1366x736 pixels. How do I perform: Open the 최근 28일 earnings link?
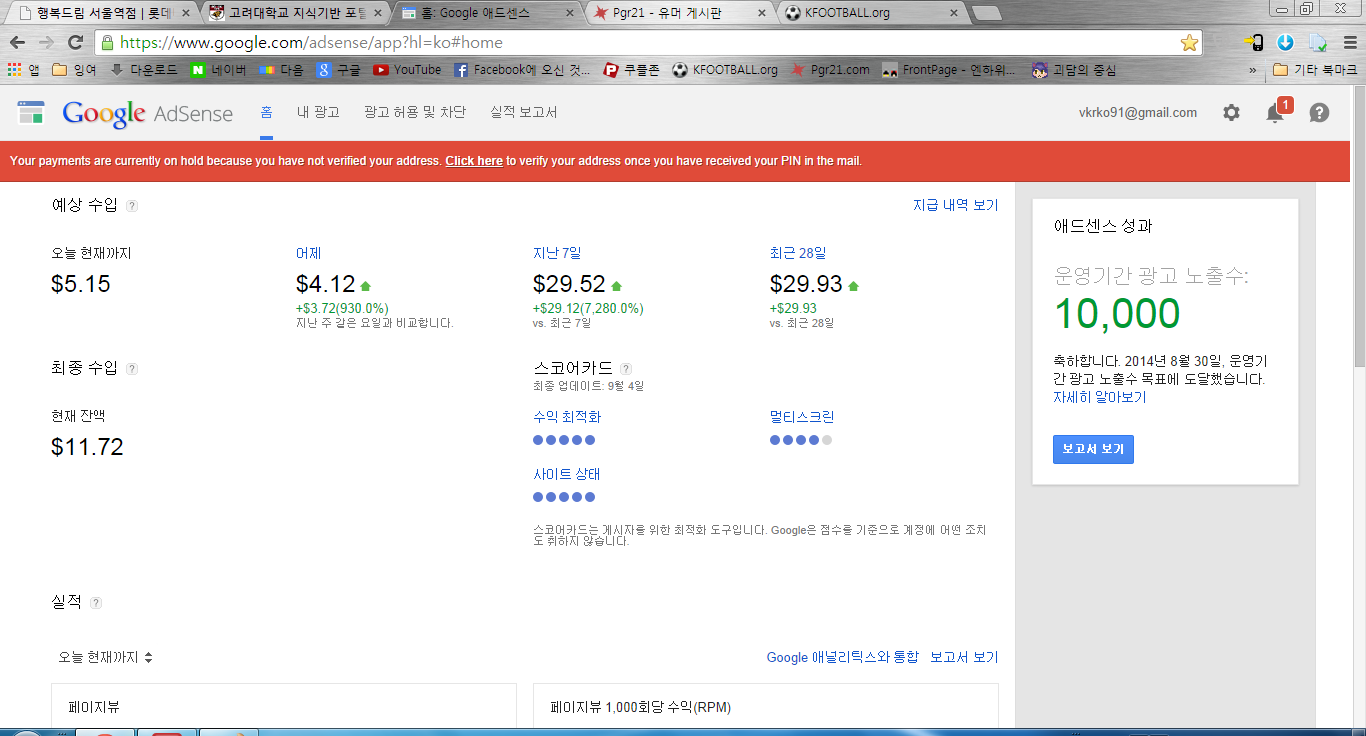798,253
